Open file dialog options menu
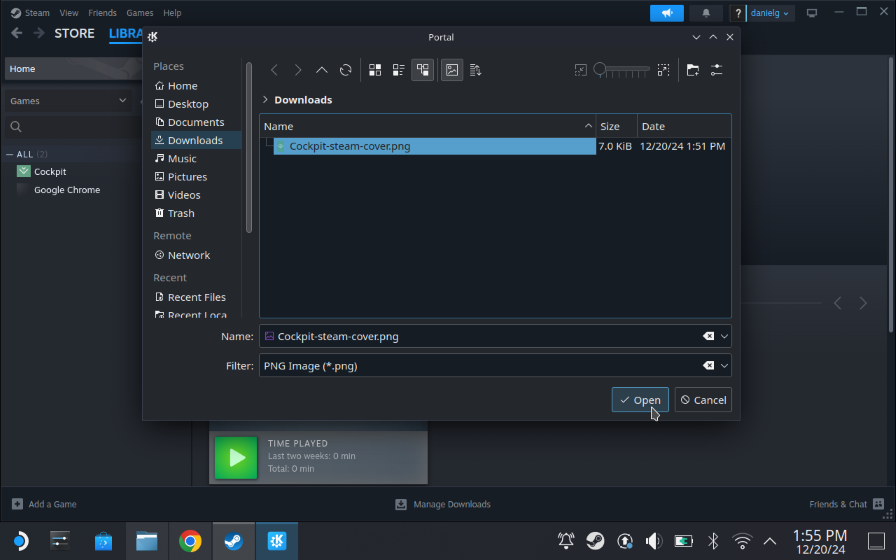Image resolution: width=896 pixels, height=560 pixels. pyautogui.click(x=717, y=70)
